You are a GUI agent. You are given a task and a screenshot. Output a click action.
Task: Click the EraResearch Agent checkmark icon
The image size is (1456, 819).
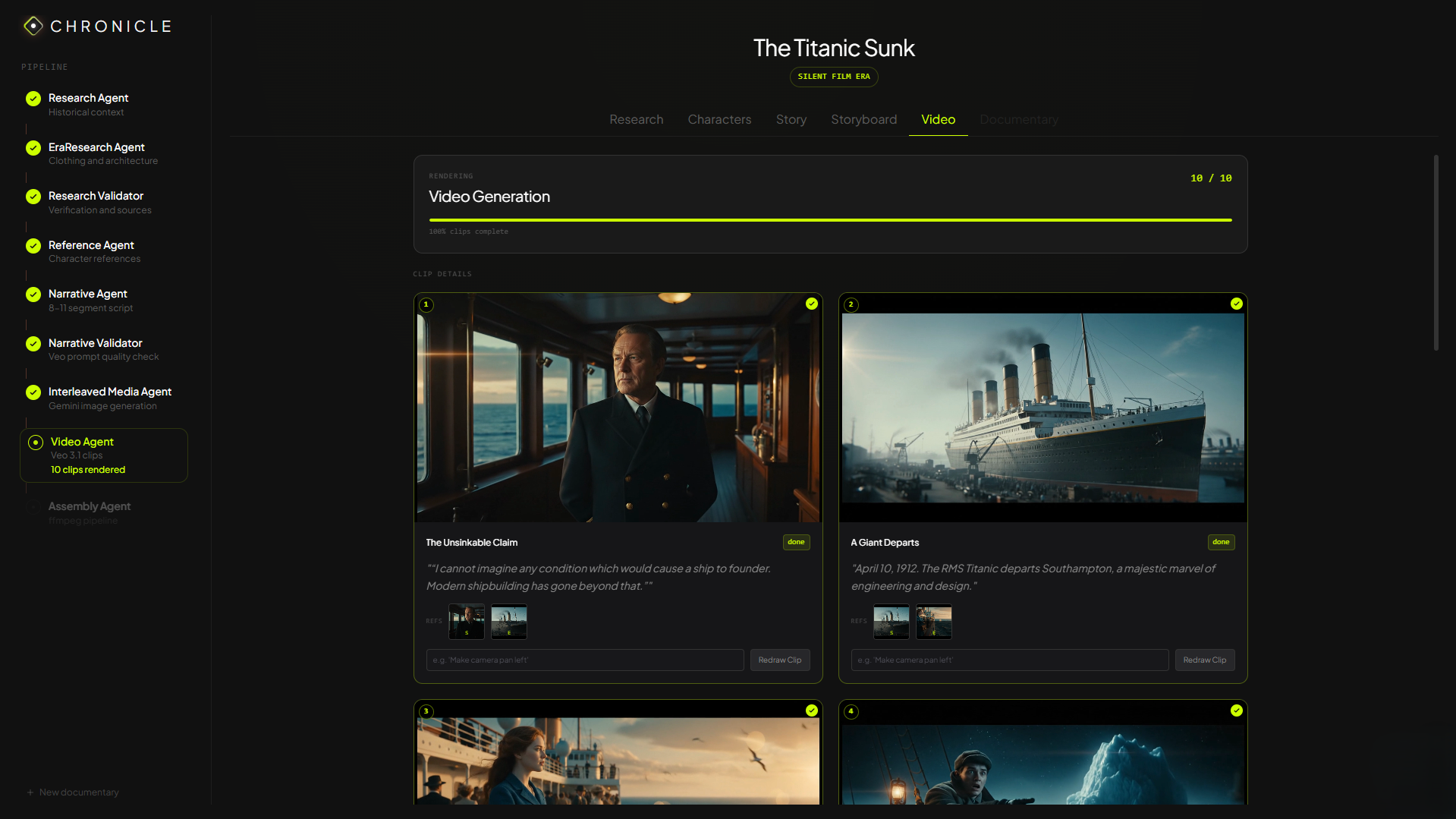pos(33,148)
